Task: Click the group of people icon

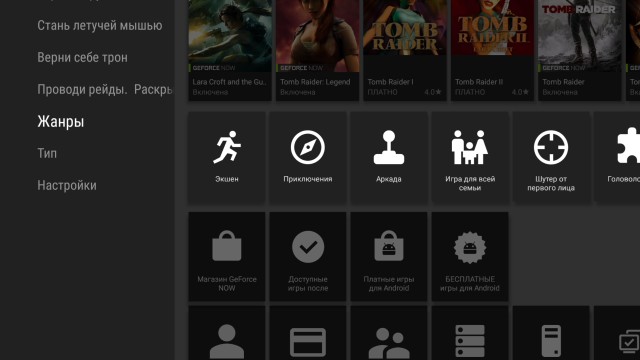Action: pyautogui.click(x=389, y=343)
